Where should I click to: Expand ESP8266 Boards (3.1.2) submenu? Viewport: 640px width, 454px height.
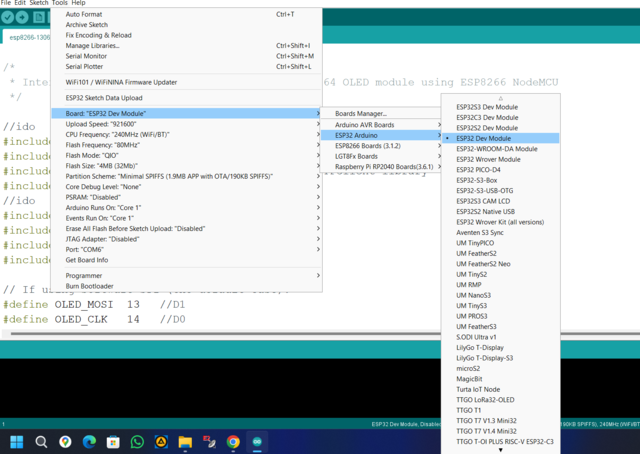pyautogui.click(x=381, y=146)
